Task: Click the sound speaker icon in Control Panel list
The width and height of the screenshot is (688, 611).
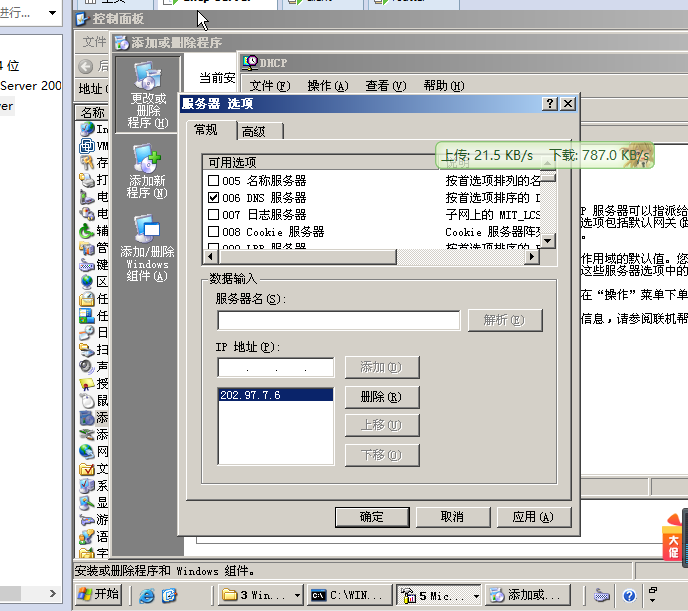Action: [87, 366]
